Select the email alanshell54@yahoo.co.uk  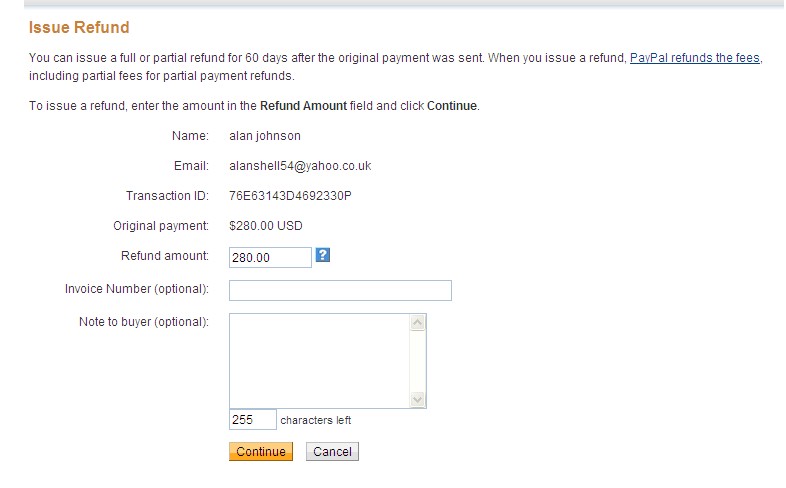[x=300, y=166]
